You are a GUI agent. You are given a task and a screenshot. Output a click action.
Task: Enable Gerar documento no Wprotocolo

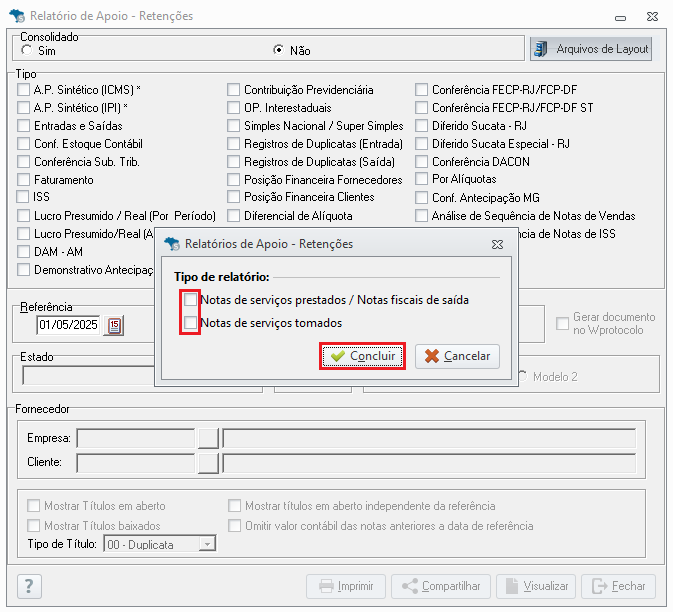[x=562, y=324]
